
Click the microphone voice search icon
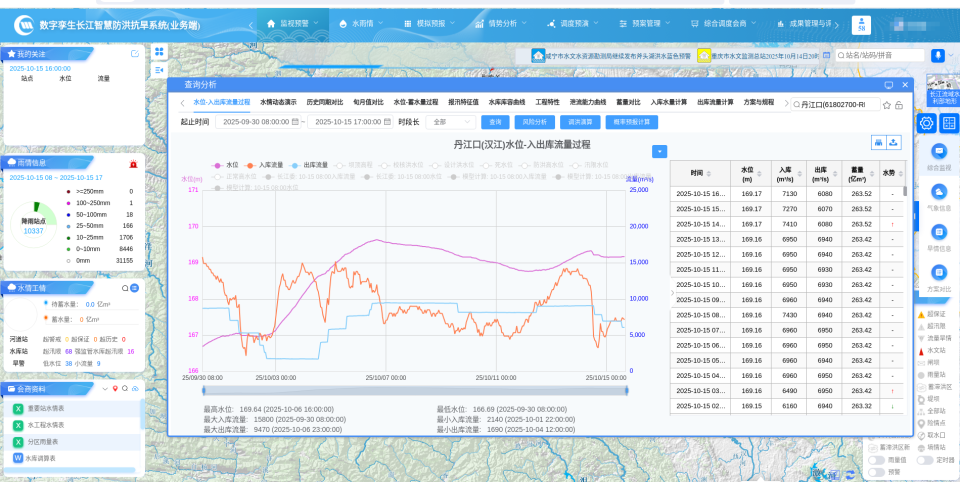pyautogui.click(x=938, y=55)
